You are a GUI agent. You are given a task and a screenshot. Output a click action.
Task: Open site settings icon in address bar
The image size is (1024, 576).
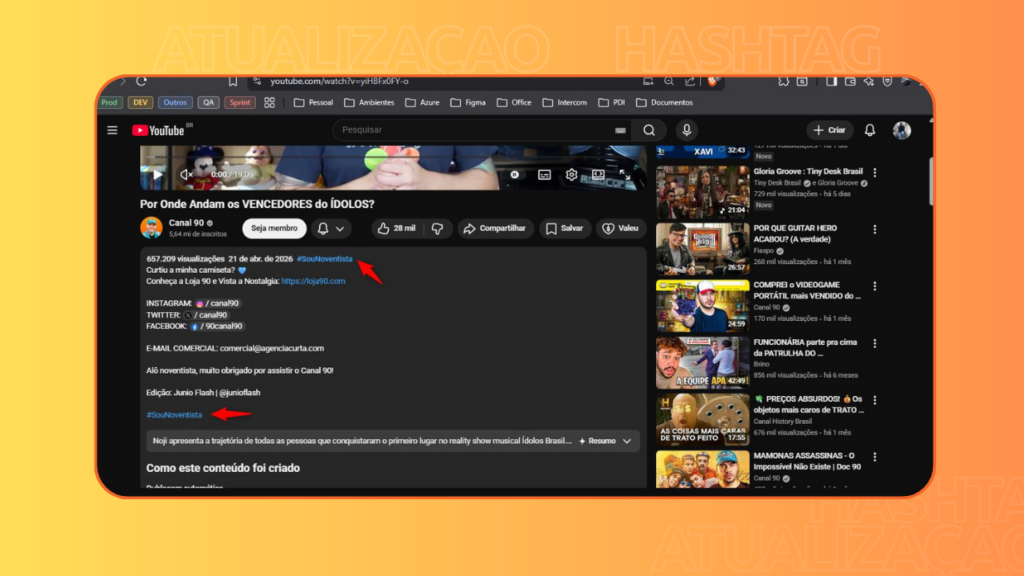[x=257, y=82]
